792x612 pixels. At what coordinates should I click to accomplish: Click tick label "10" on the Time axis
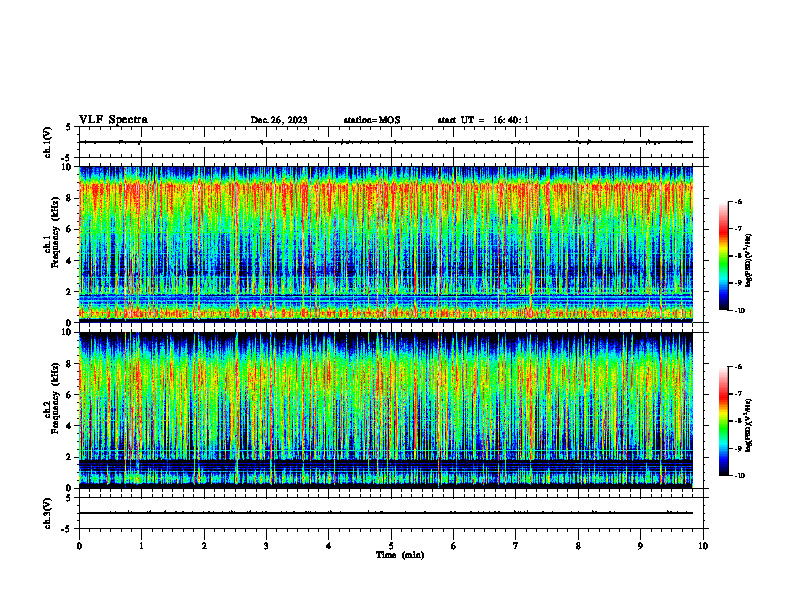pyautogui.click(x=703, y=546)
